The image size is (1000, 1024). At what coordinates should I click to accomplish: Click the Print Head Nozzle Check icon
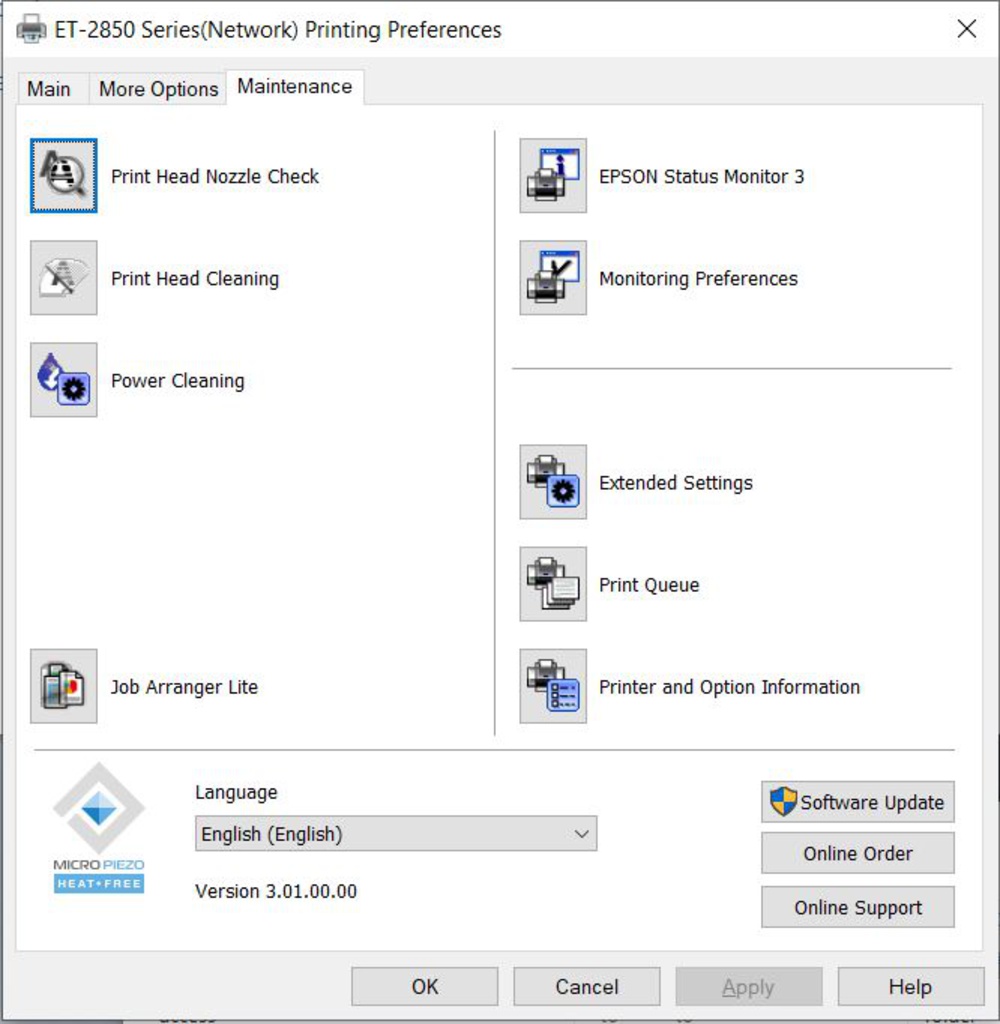point(64,176)
